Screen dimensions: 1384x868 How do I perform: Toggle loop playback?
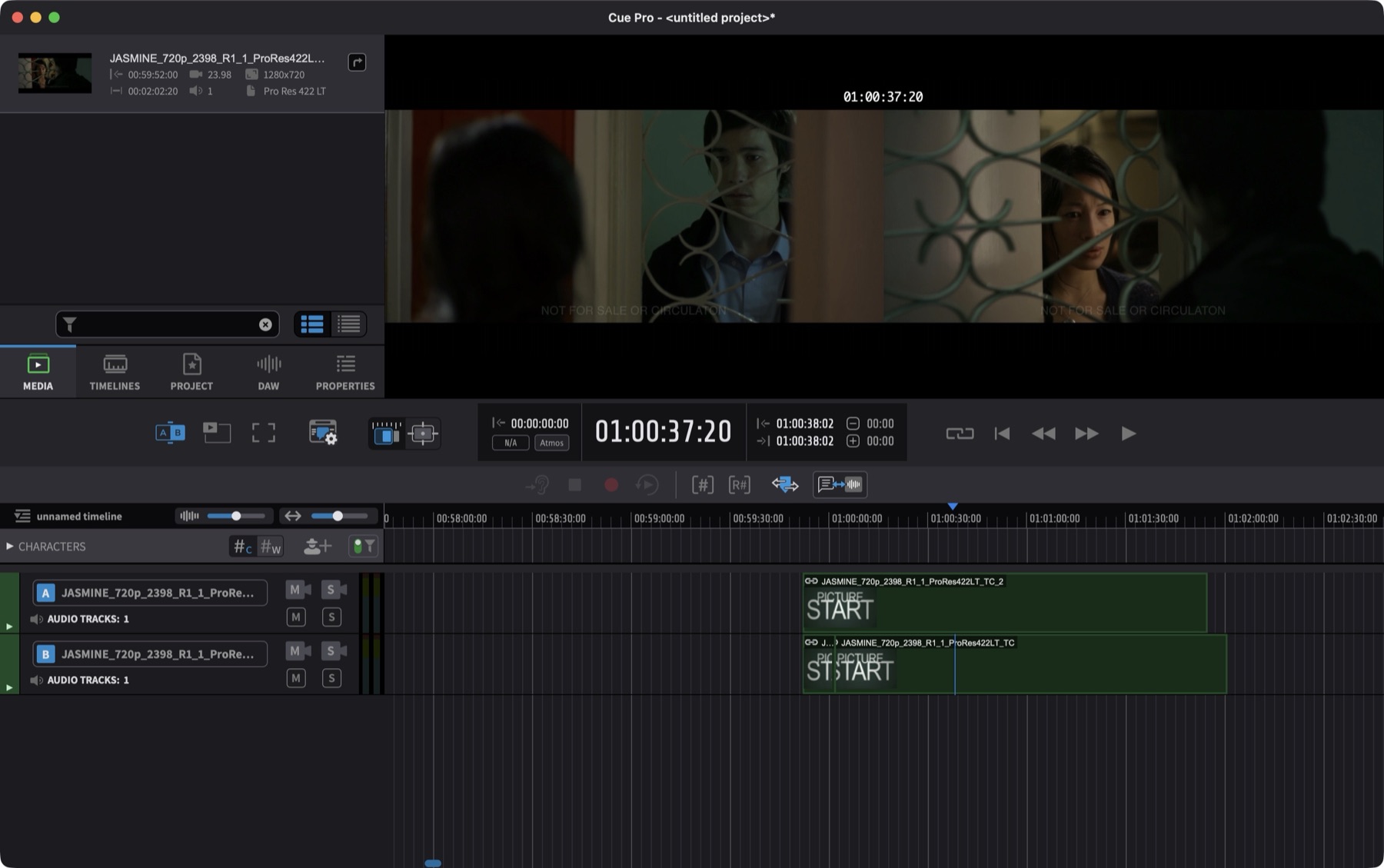click(x=960, y=434)
